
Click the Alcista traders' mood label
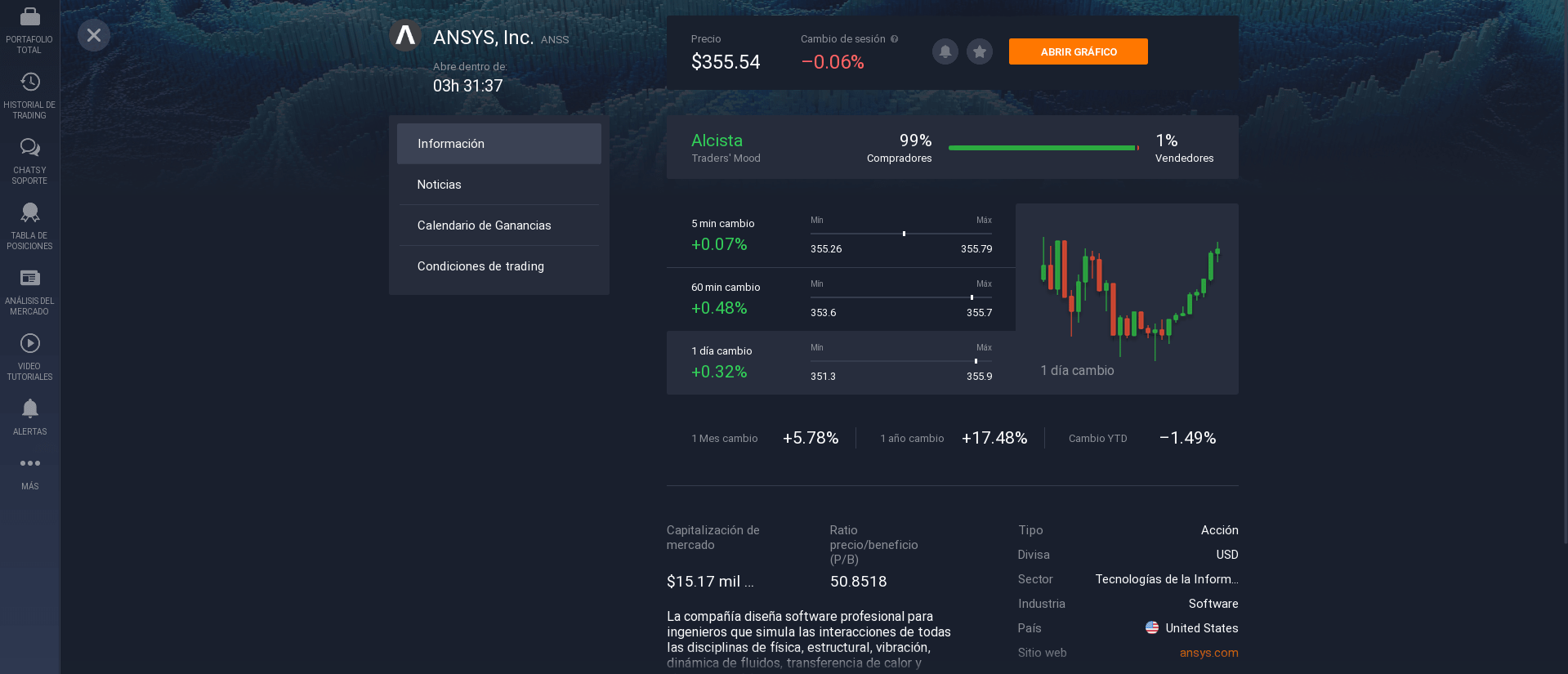point(717,141)
